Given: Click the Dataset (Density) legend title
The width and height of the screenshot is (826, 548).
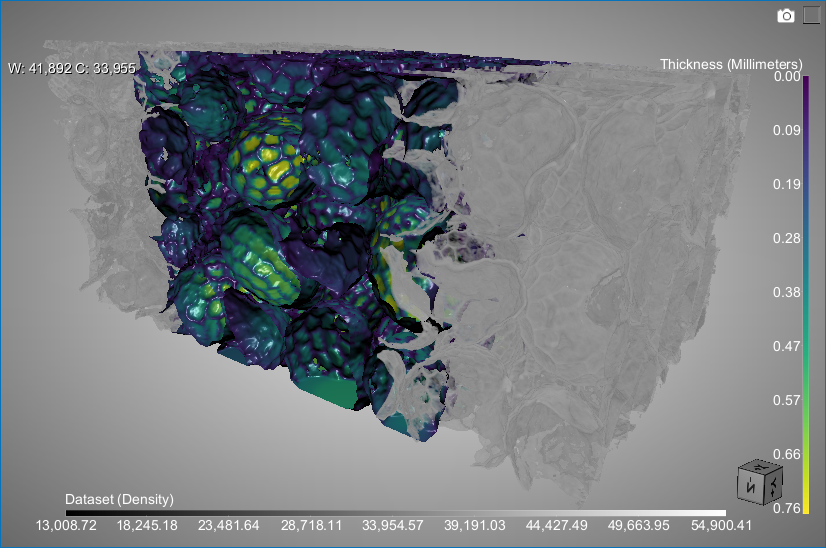Looking at the screenshot, I should click(119, 498).
